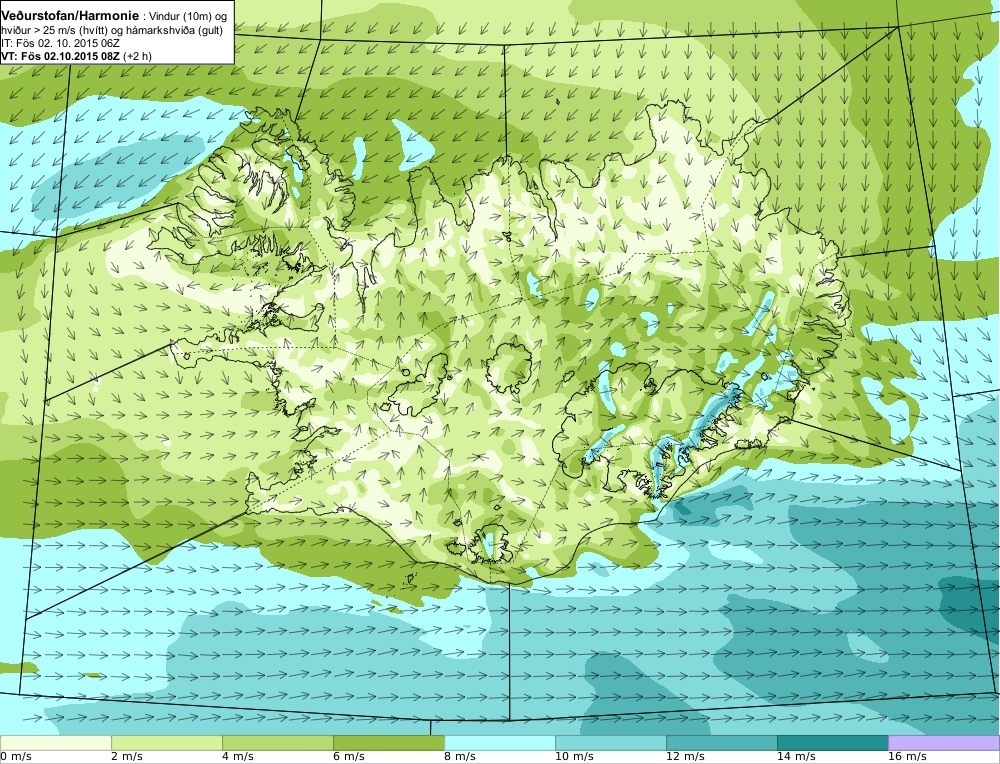Image resolution: width=1000 pixels, height=764 pixels.
Task: Click the 2 m/s legend color swatch
Action: pyautogui.click(x=166, y=743)
